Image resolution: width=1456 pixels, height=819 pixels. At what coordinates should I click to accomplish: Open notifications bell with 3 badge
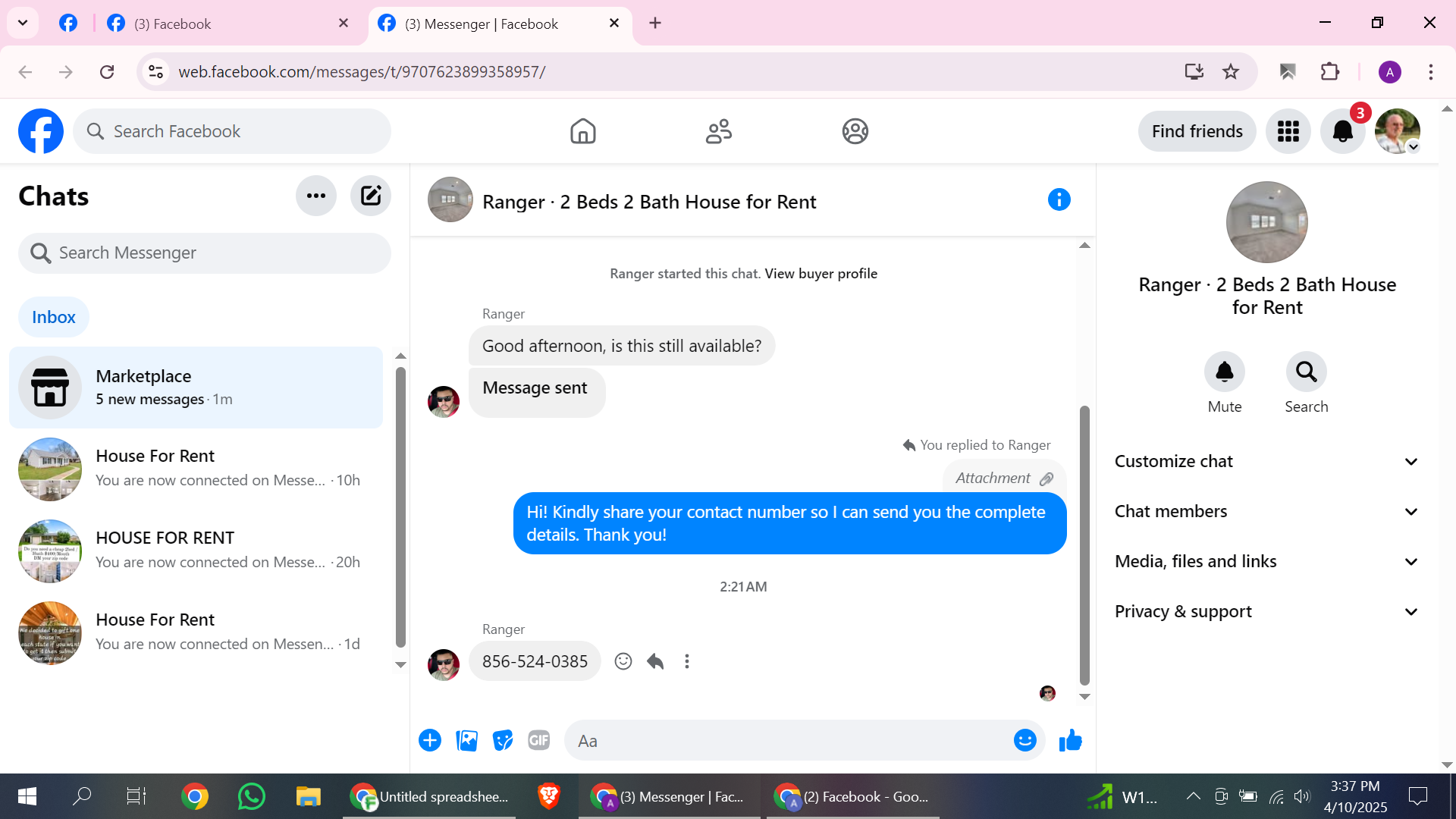(1343, 131)
